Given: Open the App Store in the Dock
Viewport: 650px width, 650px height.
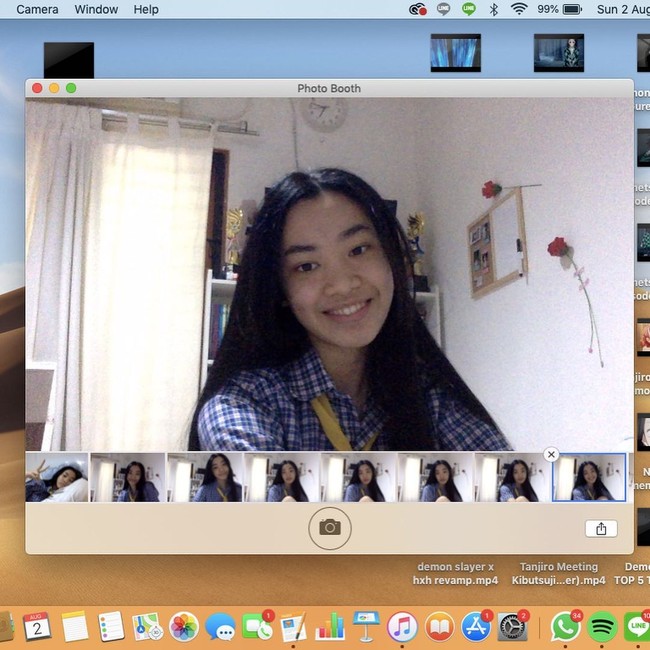Looking at the screenshot, I should [475, 627].
